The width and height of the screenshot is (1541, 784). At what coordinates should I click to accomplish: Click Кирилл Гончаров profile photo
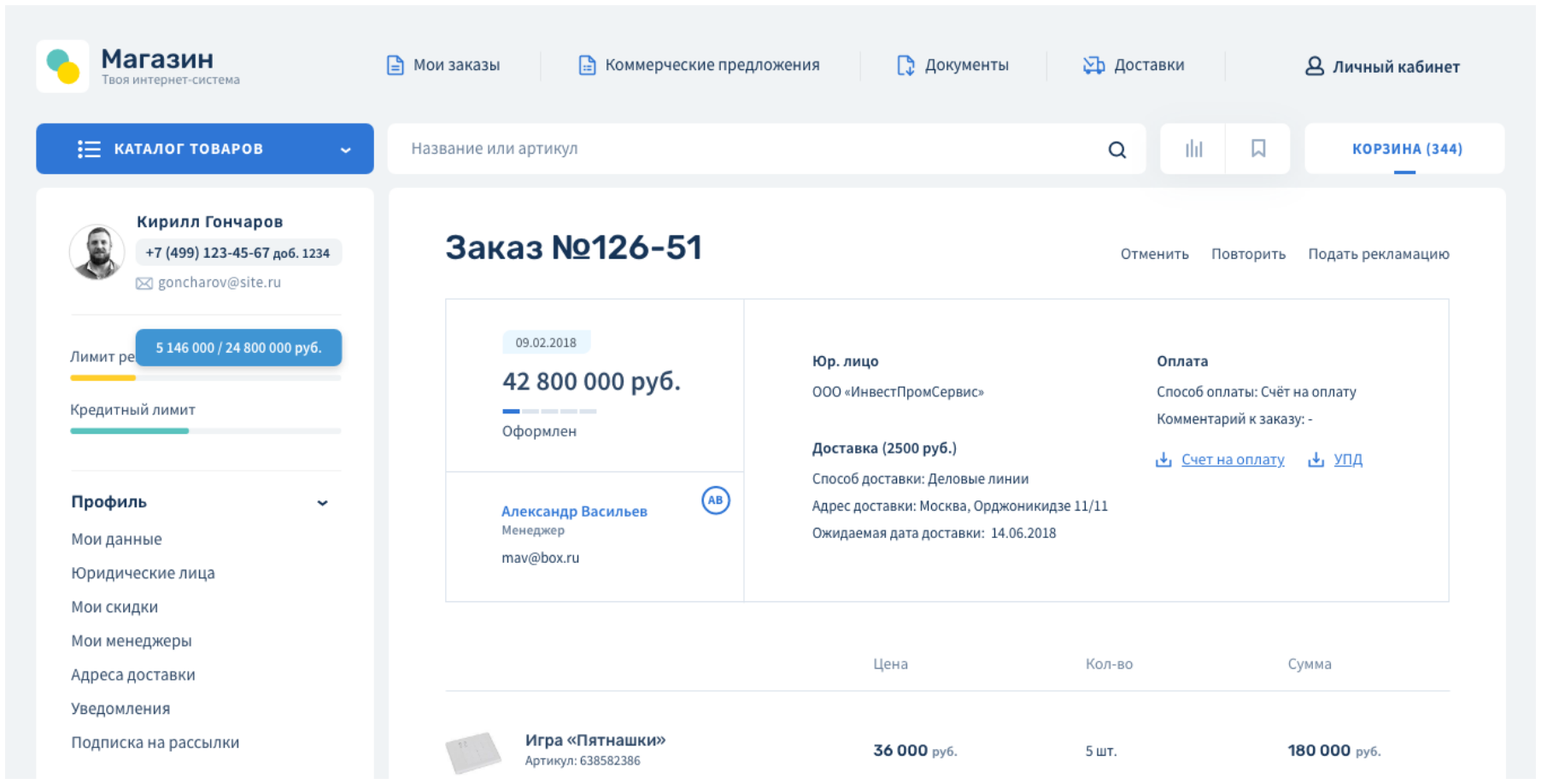coord(97,253)
